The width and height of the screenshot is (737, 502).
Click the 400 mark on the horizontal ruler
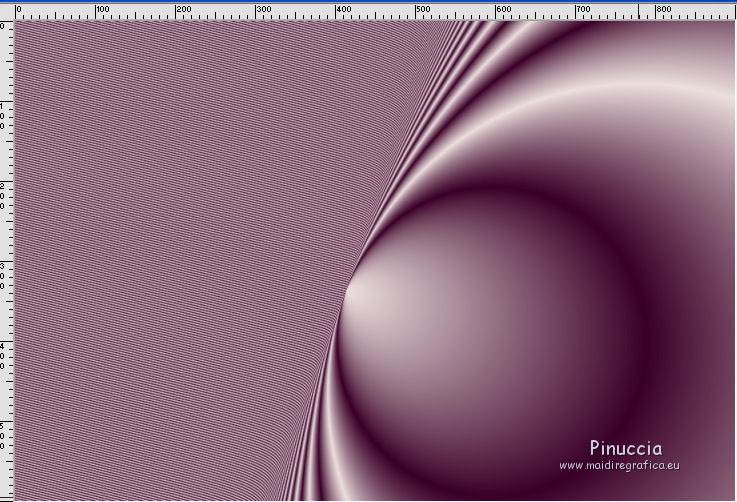(x=343, y=9)
